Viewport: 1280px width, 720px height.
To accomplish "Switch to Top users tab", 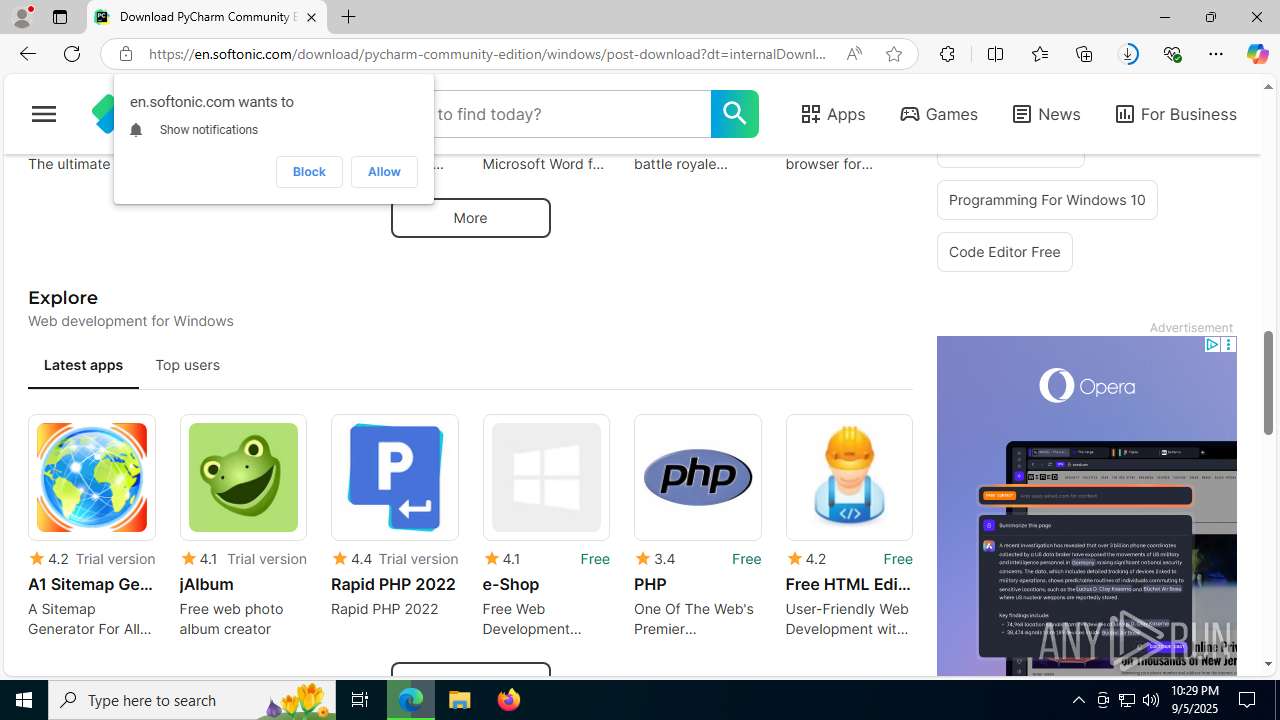I will [187, 365].
